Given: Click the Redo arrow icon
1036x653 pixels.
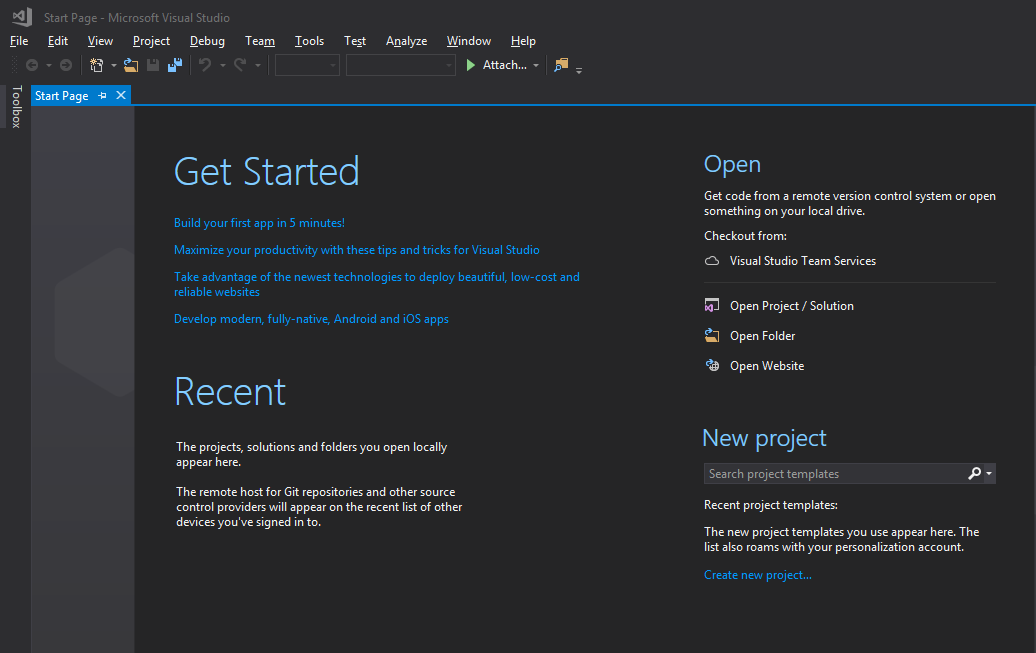Looking at the screenshot, I should [x=240, y=65].
